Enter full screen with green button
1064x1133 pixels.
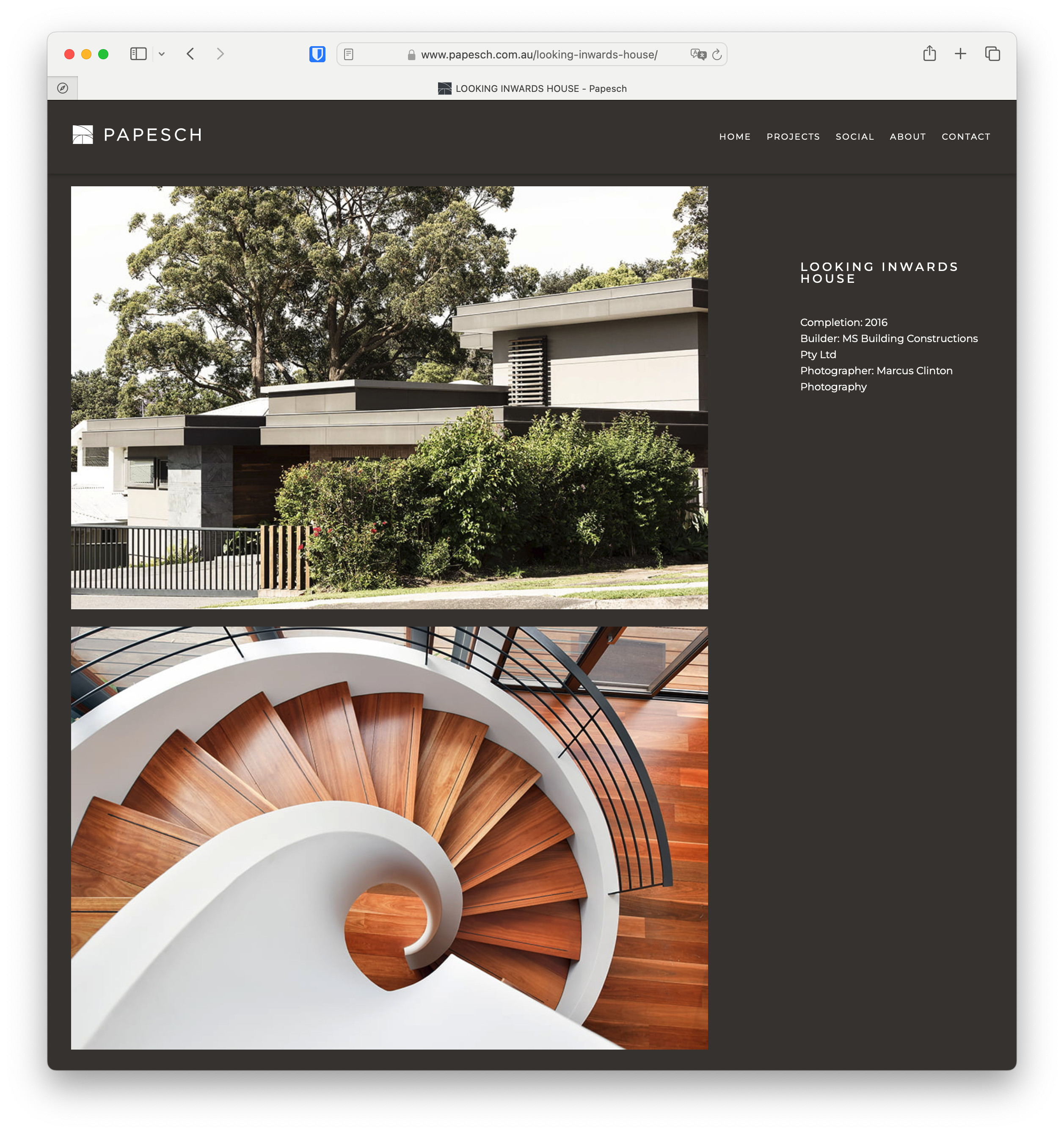(x=103, y=54)
